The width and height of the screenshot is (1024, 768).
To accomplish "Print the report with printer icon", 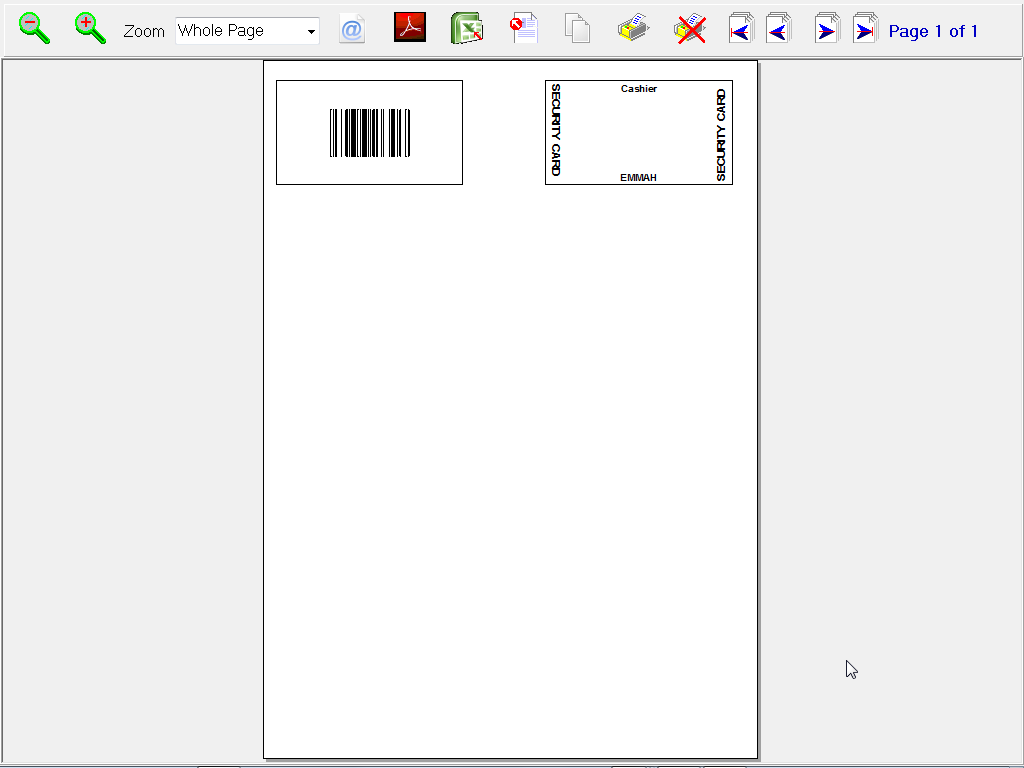I will (634, 29).
